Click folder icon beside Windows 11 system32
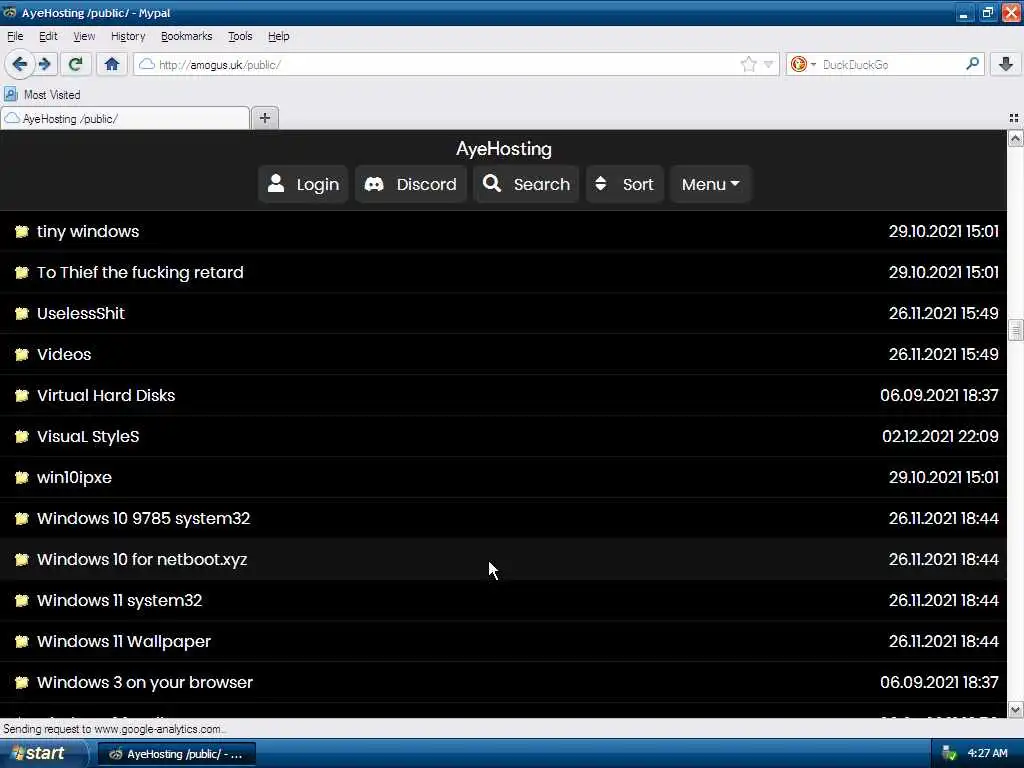This screenshot has width=1024, height=768. 22,601
